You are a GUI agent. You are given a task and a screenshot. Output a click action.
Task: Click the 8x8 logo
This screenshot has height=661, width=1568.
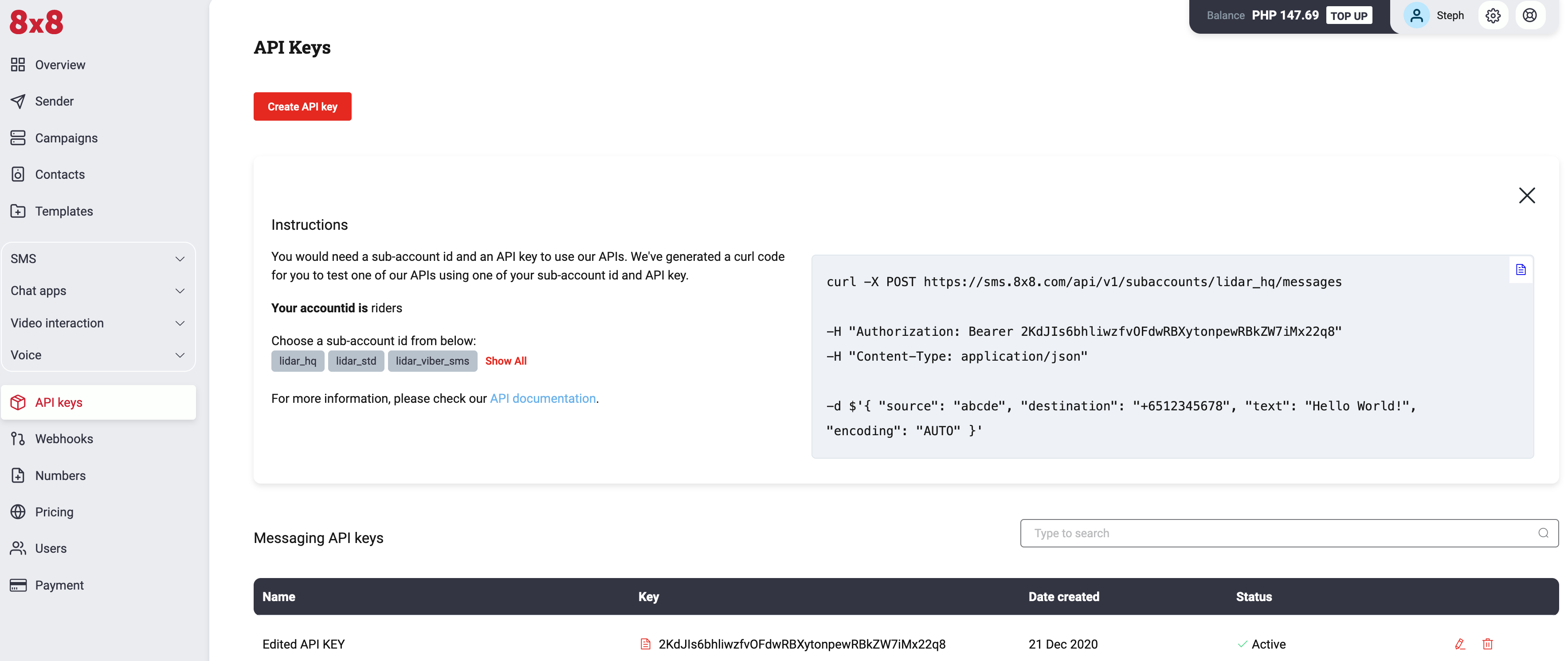tap(36, 23)
